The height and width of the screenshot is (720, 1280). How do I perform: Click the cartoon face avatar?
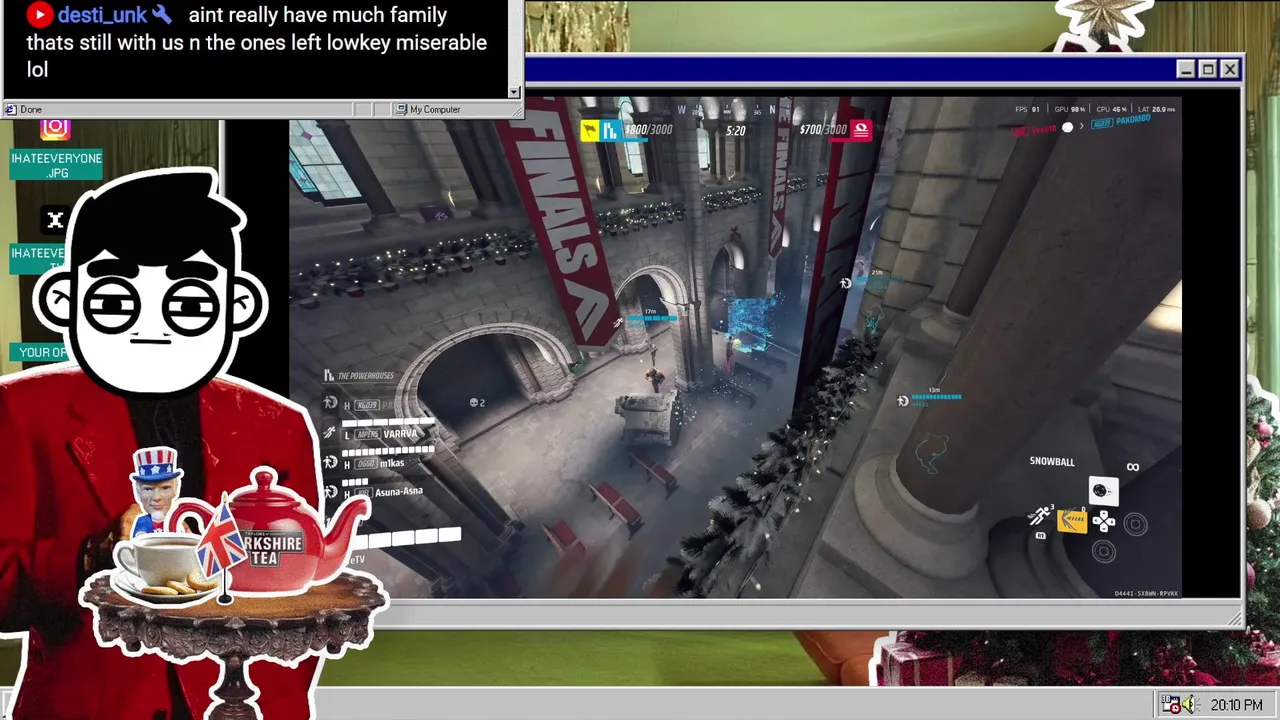tap(150, 285)
